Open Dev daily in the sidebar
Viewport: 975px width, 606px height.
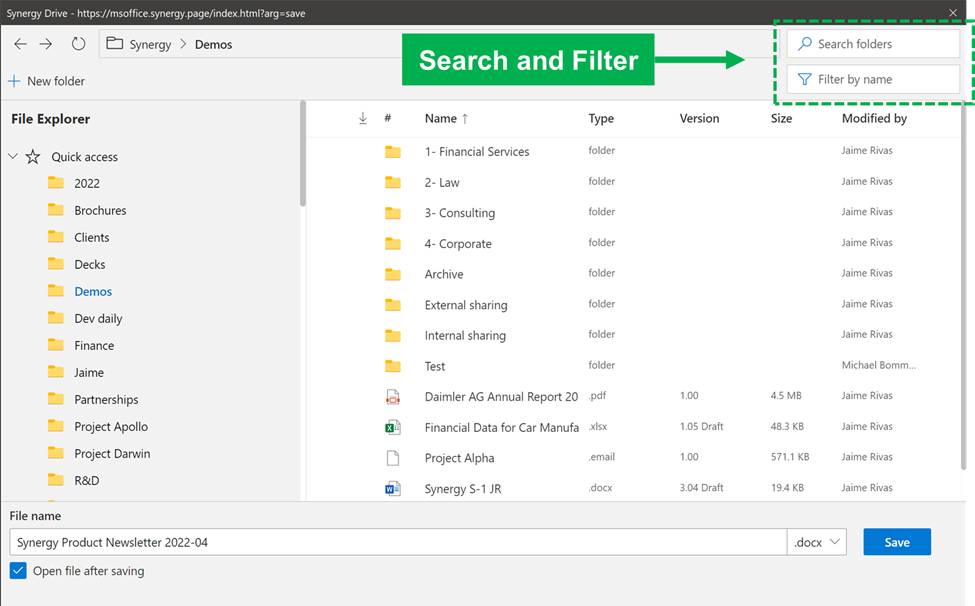pos(98,318)
